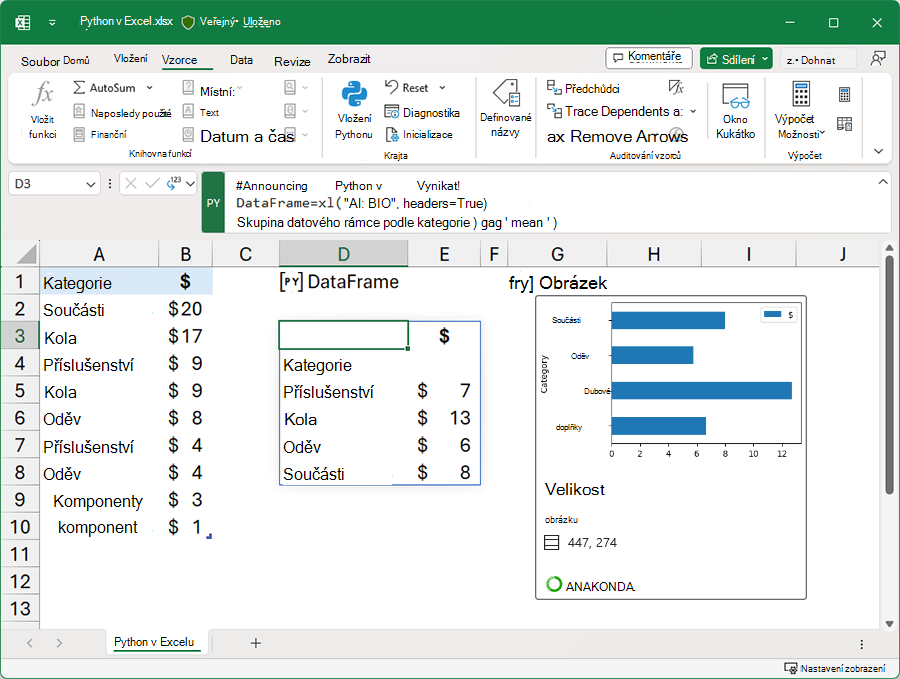Open the Sdílení dropdown arrow
Image resolution: width=900 pixels, height=679 pixels.
point(765,59)
